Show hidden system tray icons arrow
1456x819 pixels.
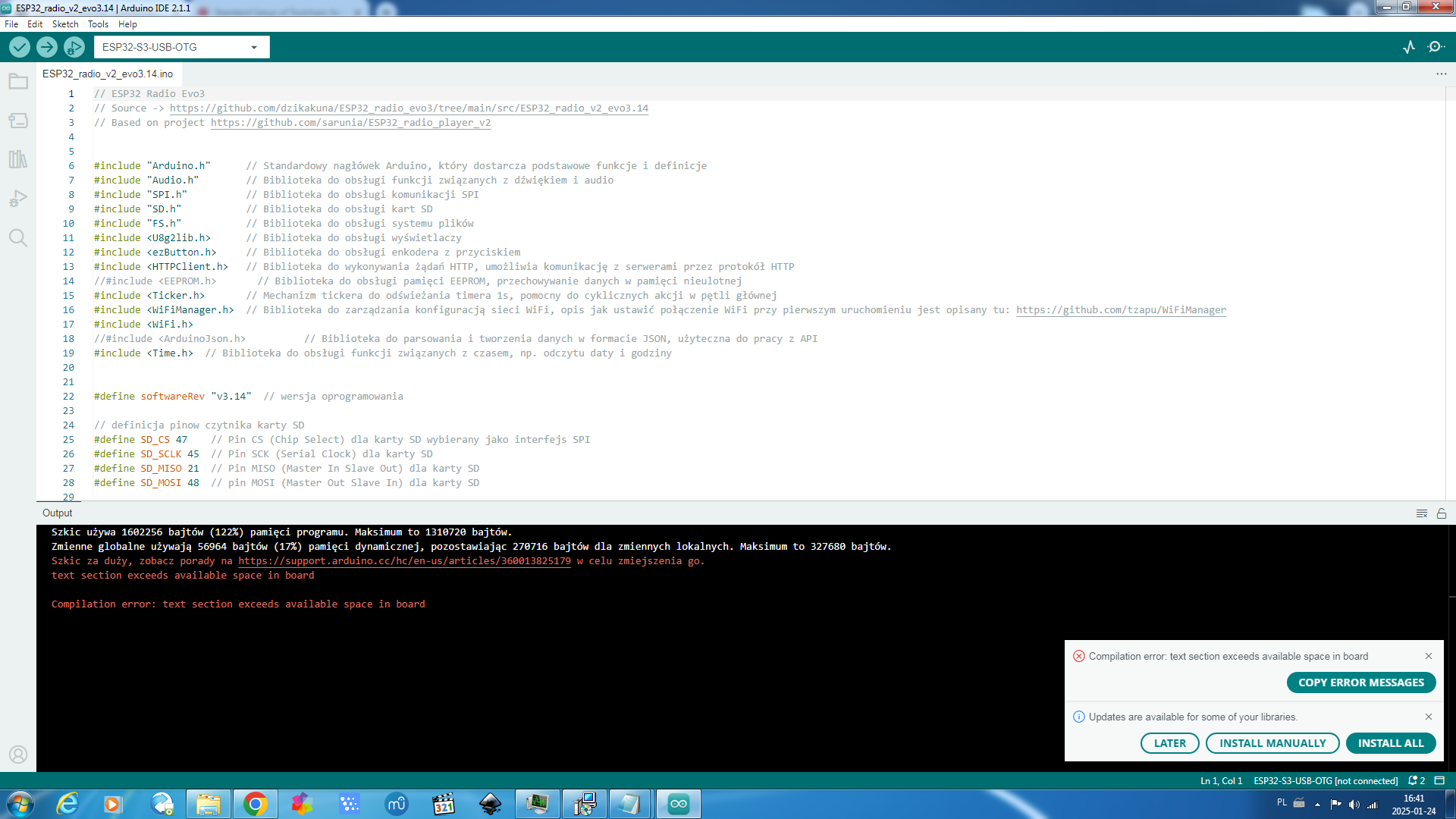click(x=1318, y=804)
